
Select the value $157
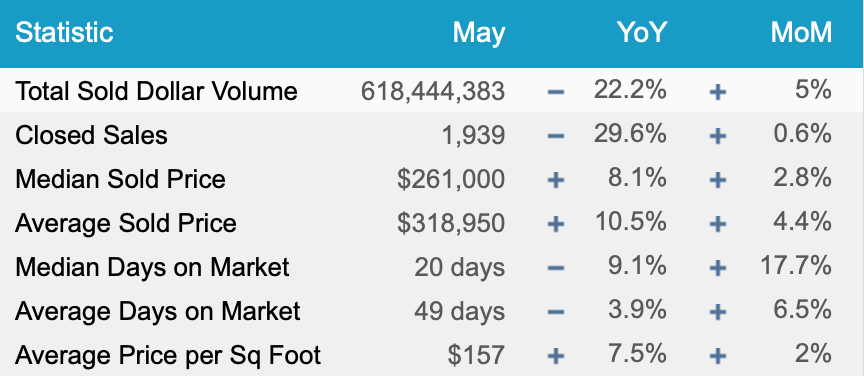coord(476,356)
